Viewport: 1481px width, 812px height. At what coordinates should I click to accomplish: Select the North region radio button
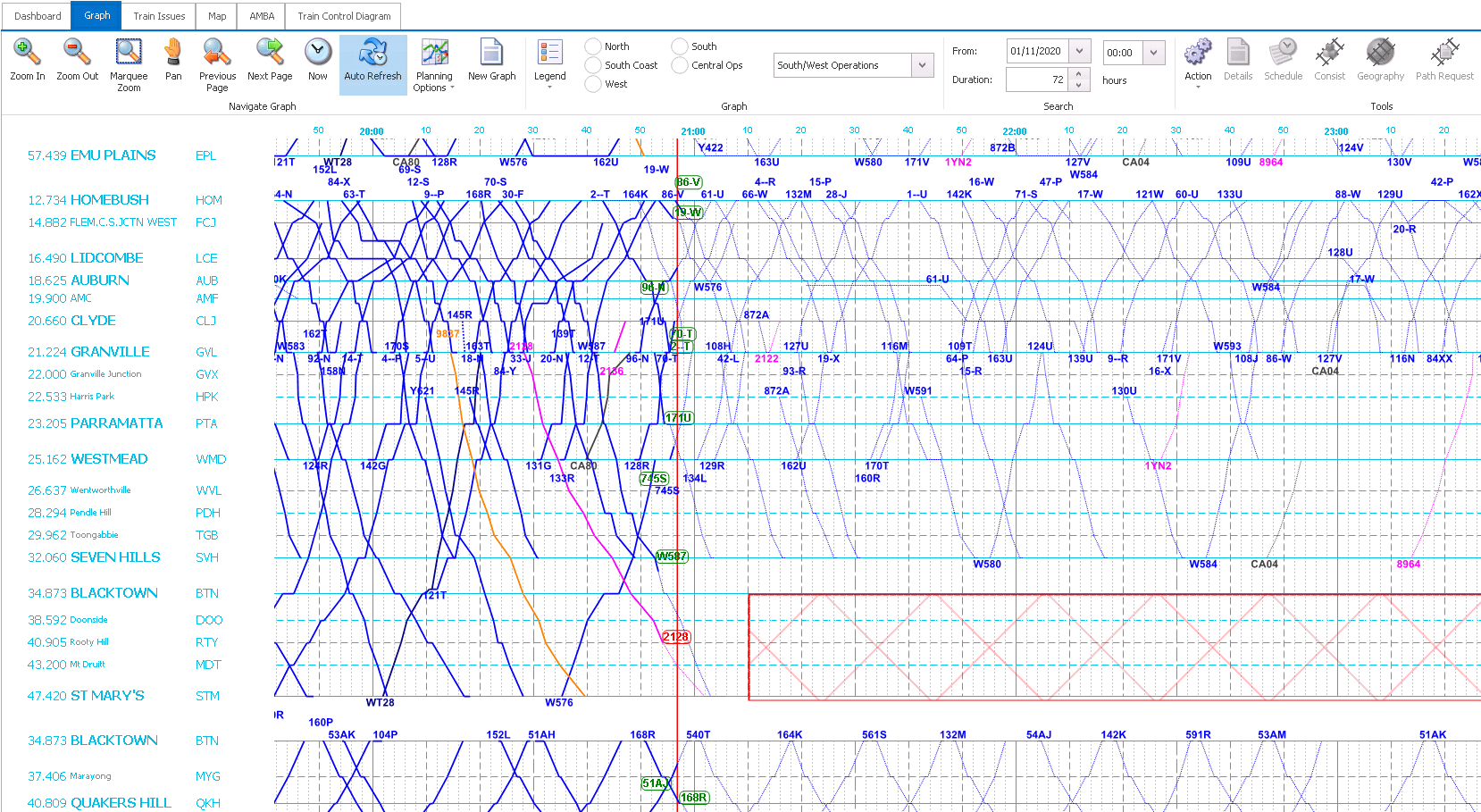pyautogui.click(x=591, y=46)
